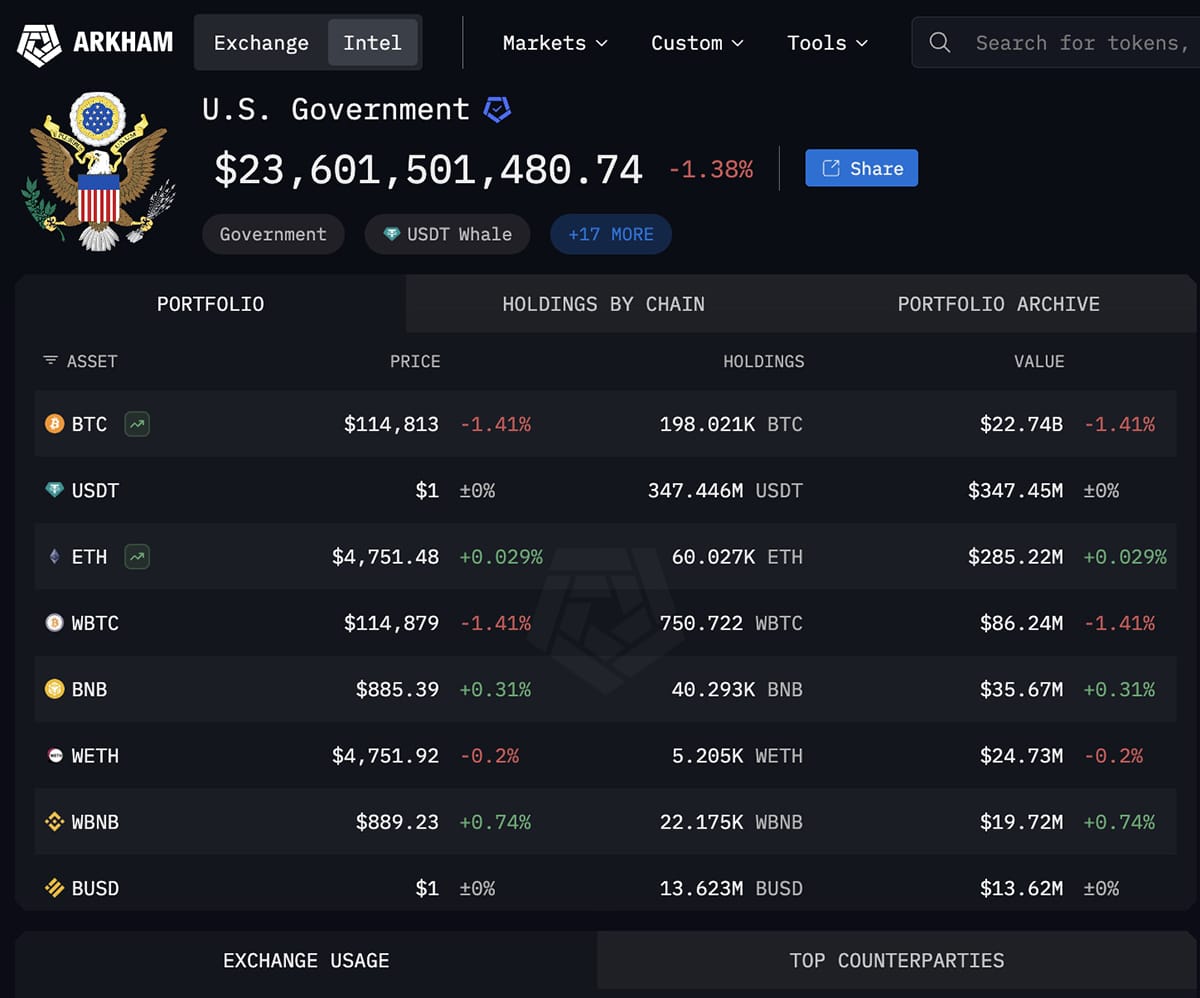This screenshot has height=998, width=1200.
Task: Click the ETH value $285.22M
Action: pos(1015,557)
